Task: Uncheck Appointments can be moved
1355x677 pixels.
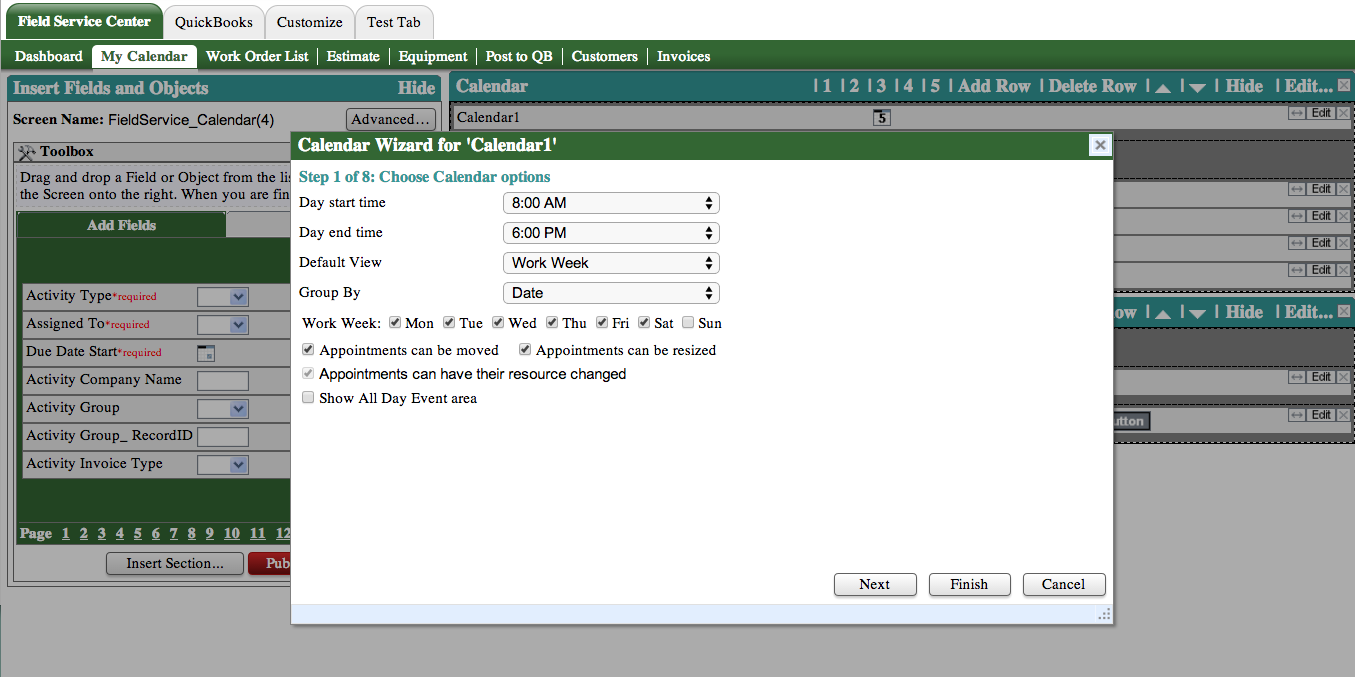Action: click(308, 350)
